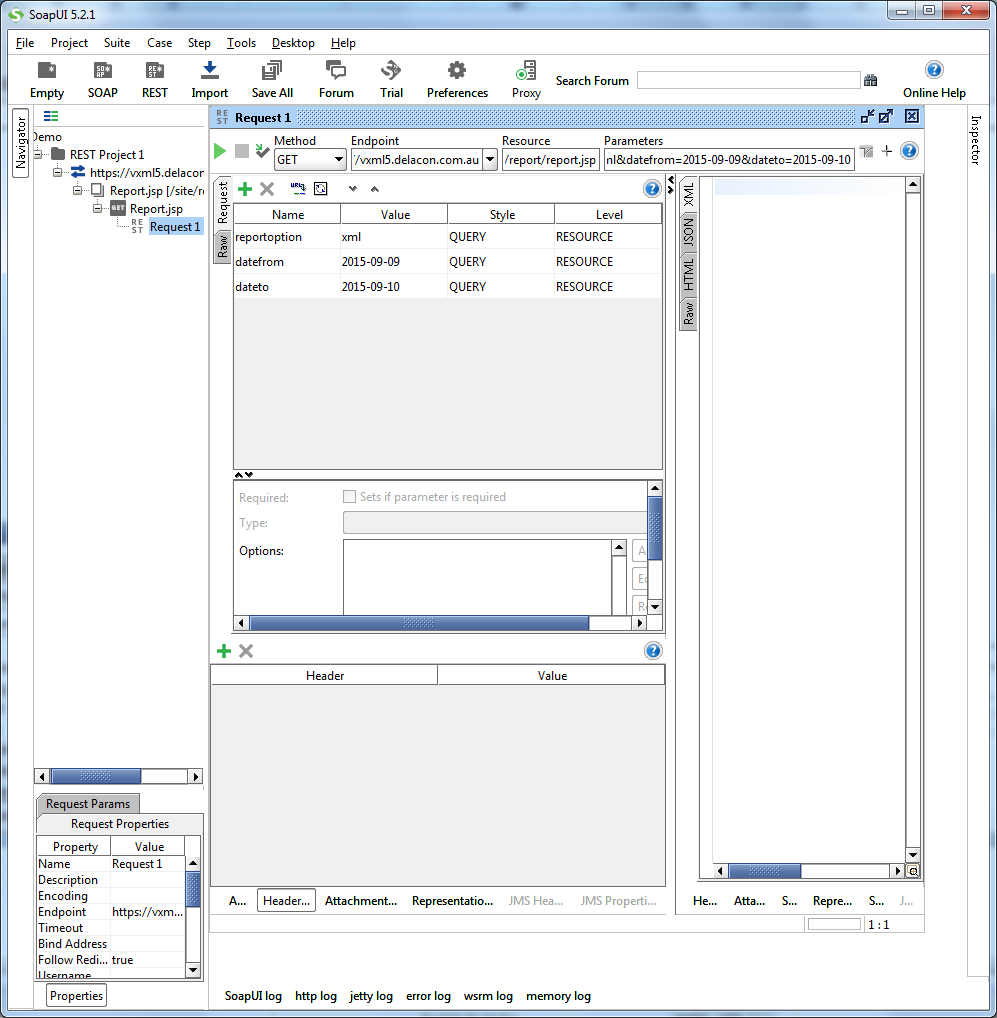Screen dimensions: 997x1018
Task: Open the Project menu
Action: (x=69, y=43)
